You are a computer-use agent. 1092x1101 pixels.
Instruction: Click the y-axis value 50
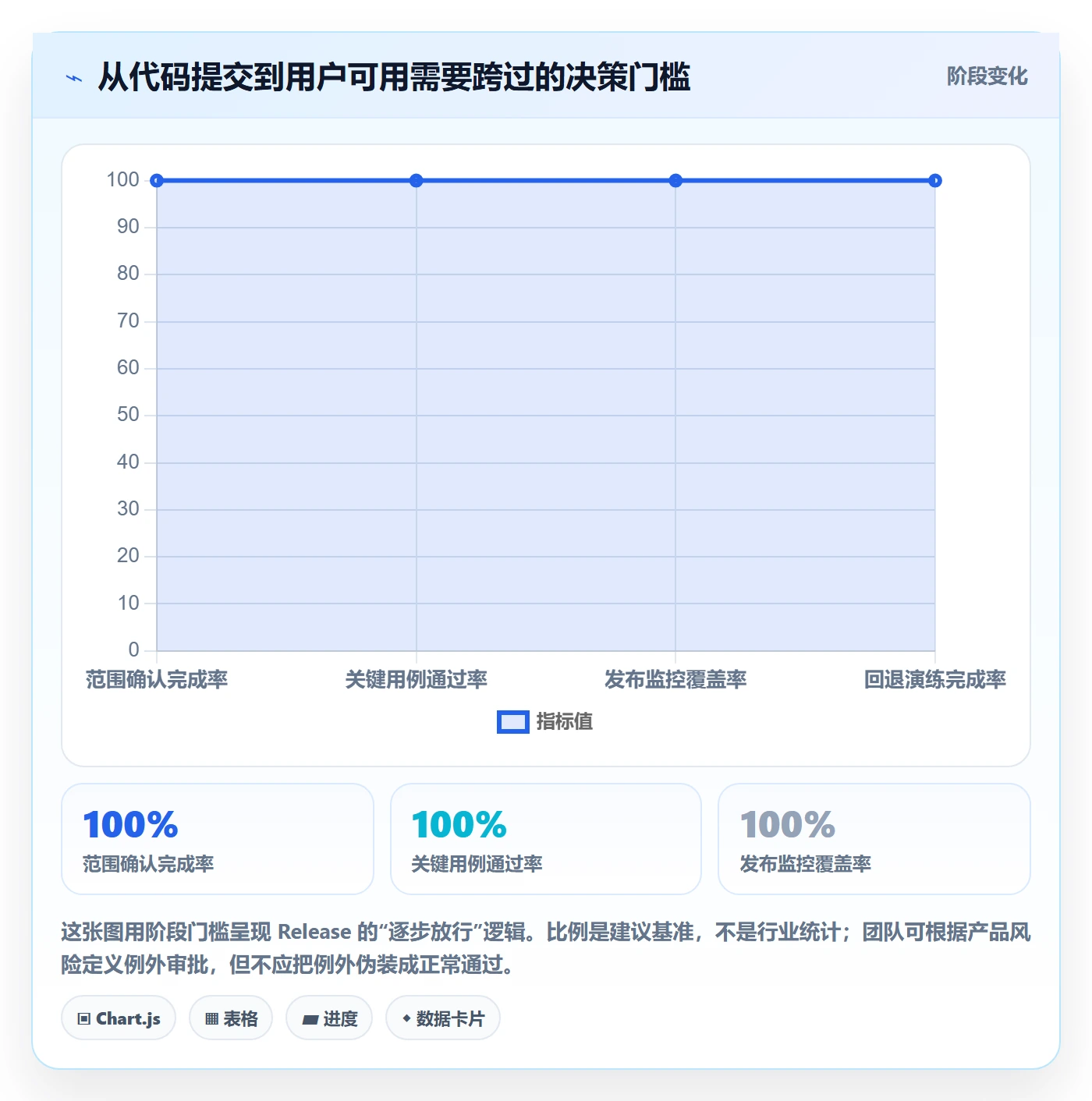coord(128,415)
